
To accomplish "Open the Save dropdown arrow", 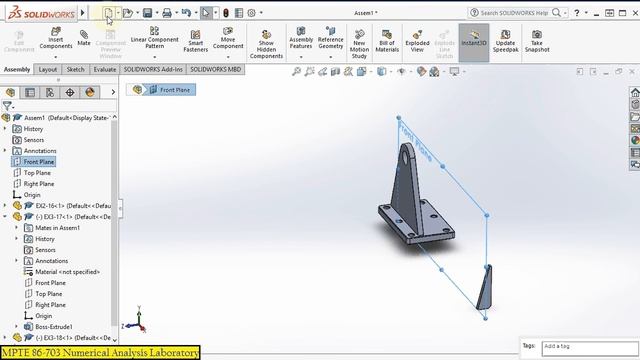I will coord(157,13).
